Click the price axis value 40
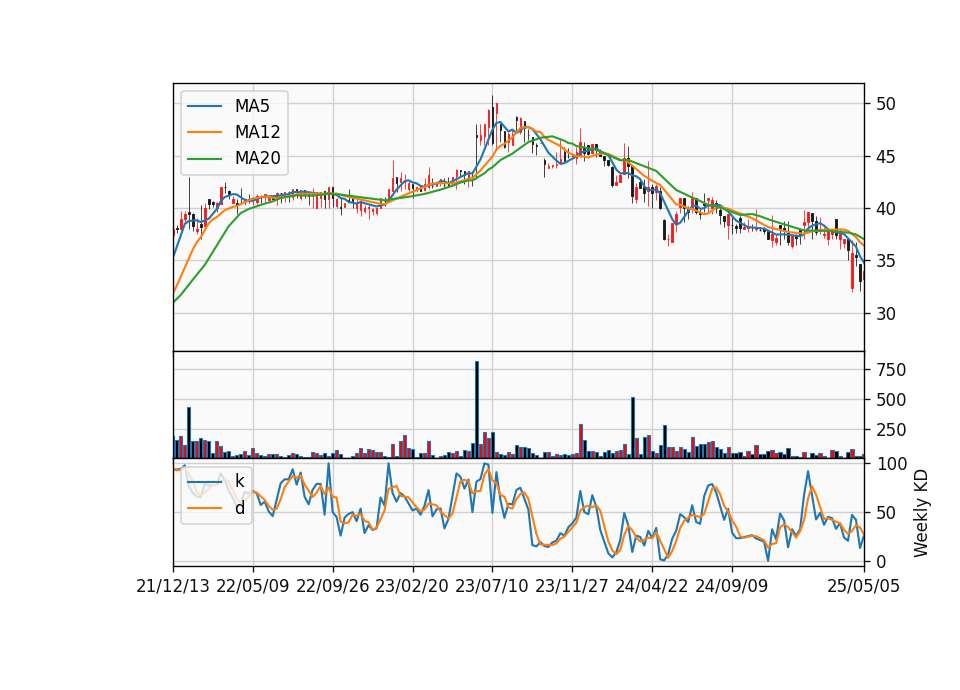The image size is (960, 690). [x=886, y=209]
